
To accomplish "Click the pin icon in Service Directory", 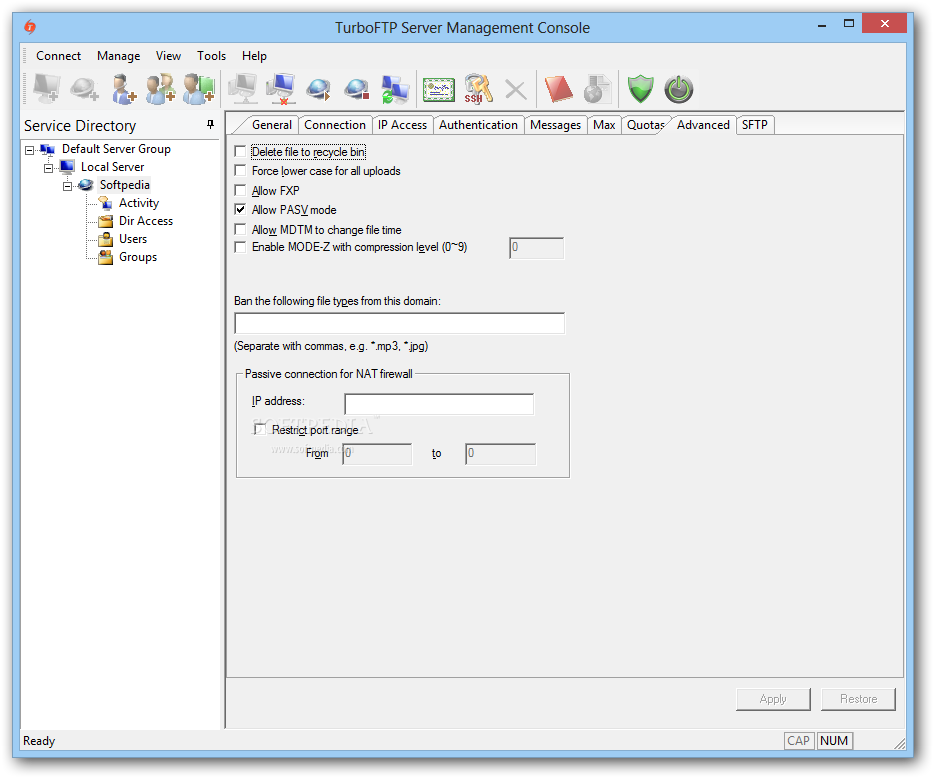I will pos(210,124).
